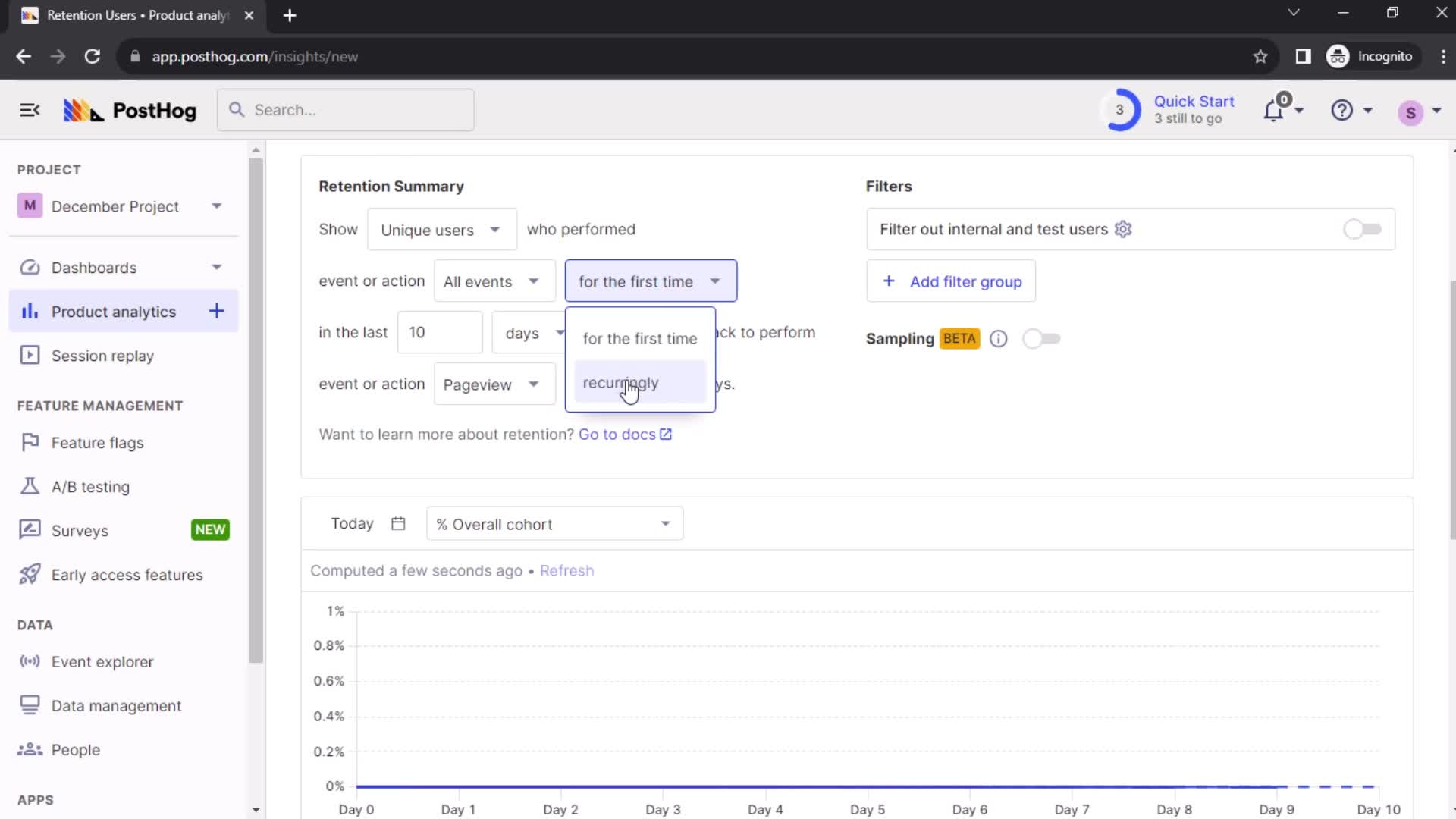This screenshot has width=1456, height=819.
Task: Open Event explorer icon
Action: pos(29,661)
